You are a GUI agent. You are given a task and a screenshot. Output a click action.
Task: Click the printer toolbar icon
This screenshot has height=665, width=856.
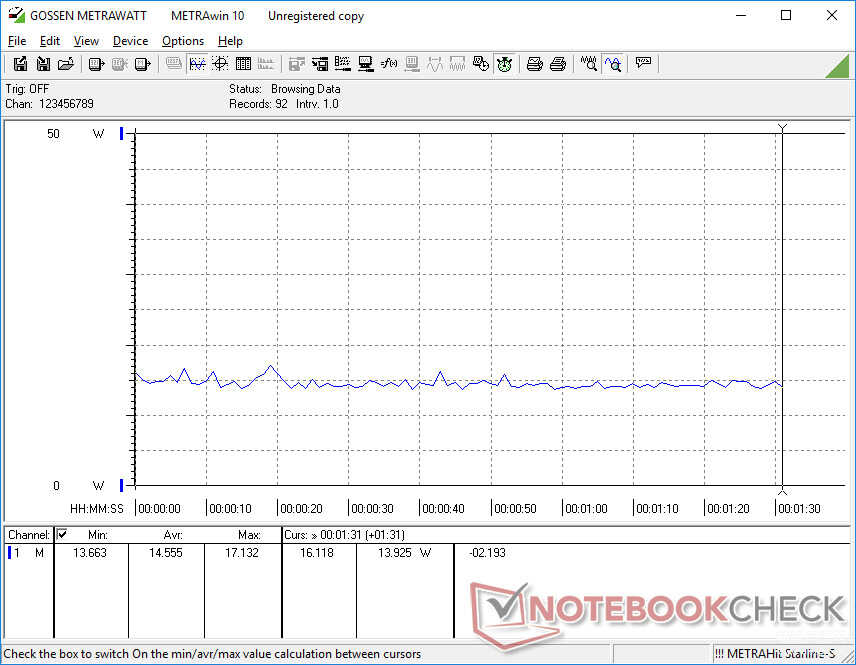(535, 64)
